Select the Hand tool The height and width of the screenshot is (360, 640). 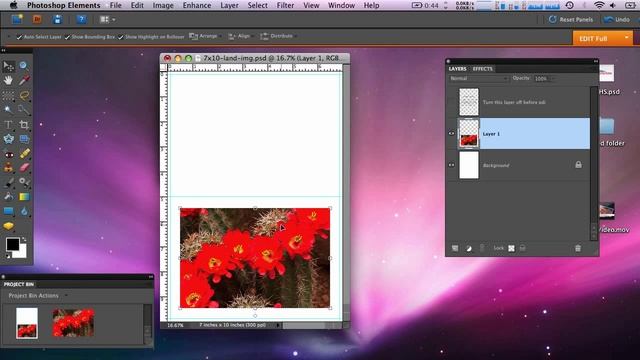click(8, 80)
